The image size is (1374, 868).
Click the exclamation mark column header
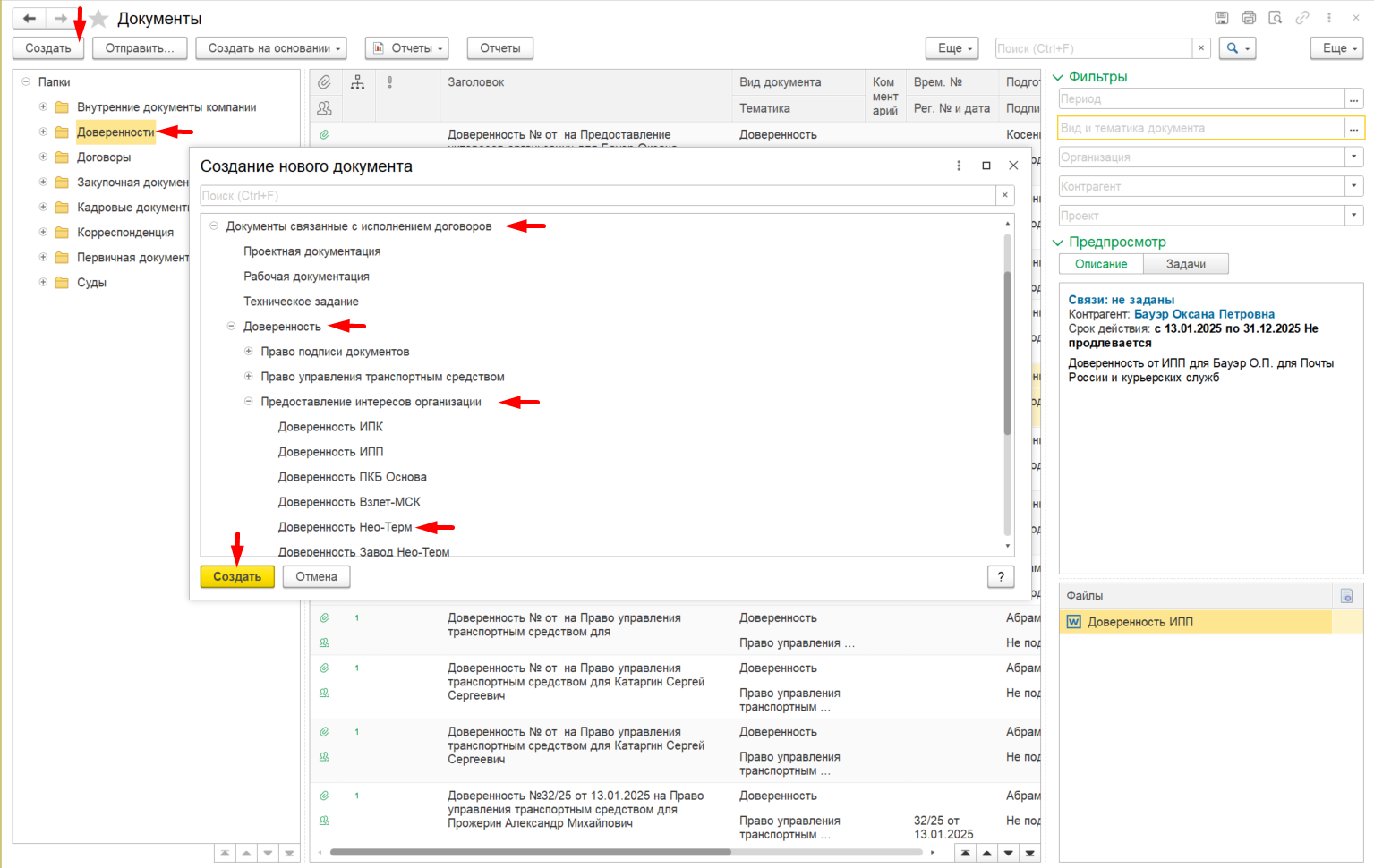[x=390, y=82]
